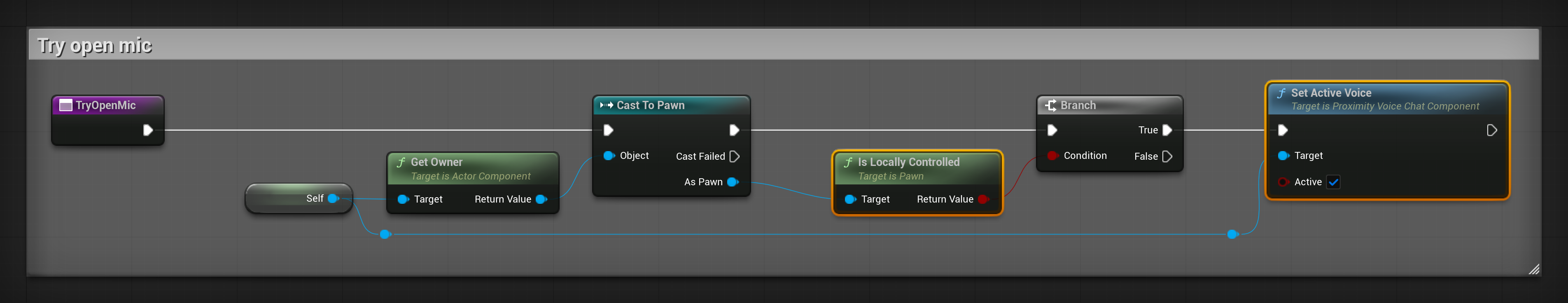Click Cast To Pawn exec input pin
This screenshot has width=1568, height=303.
(x=608, y=130)
